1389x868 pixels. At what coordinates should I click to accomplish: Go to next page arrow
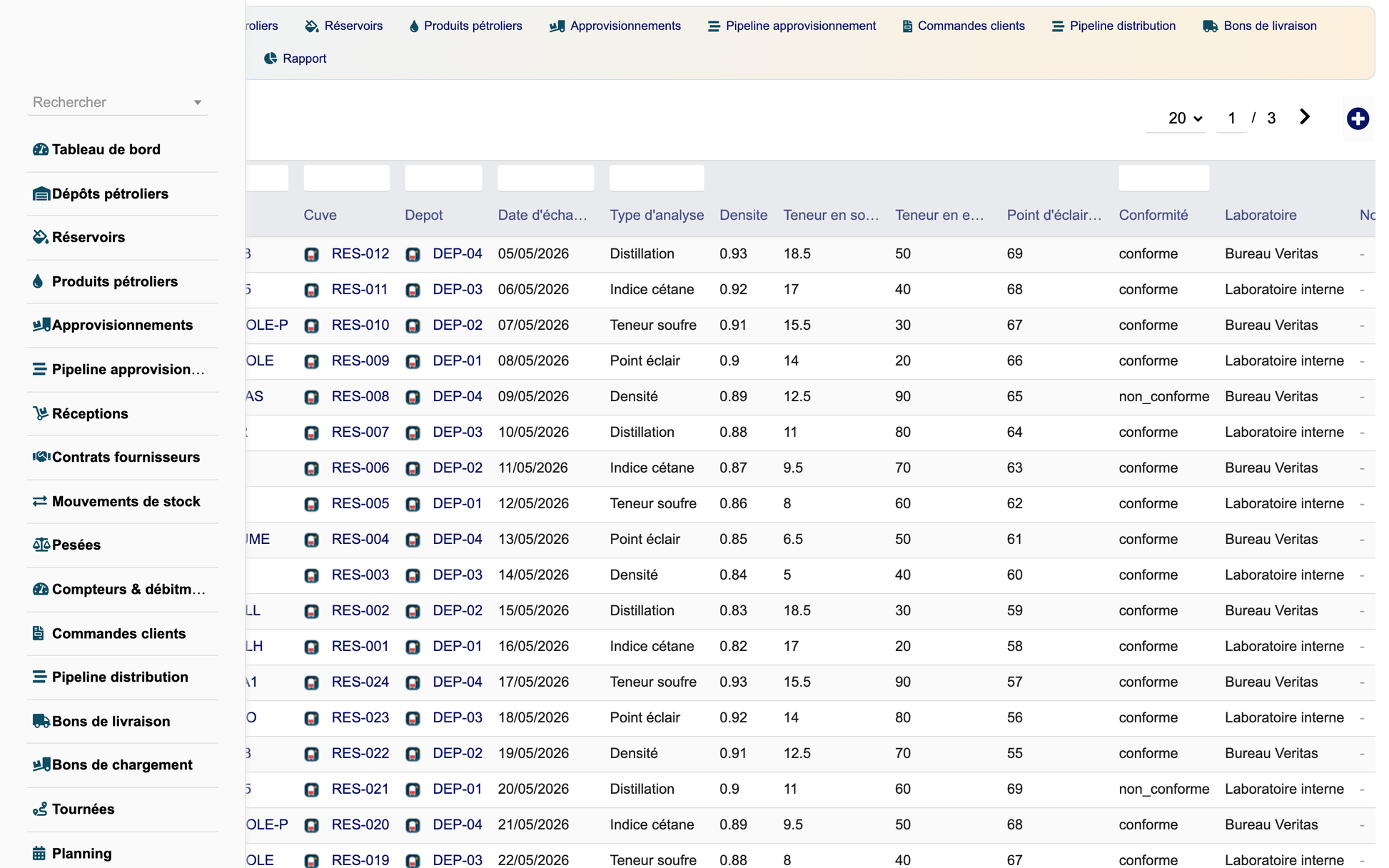[1305, 117]
